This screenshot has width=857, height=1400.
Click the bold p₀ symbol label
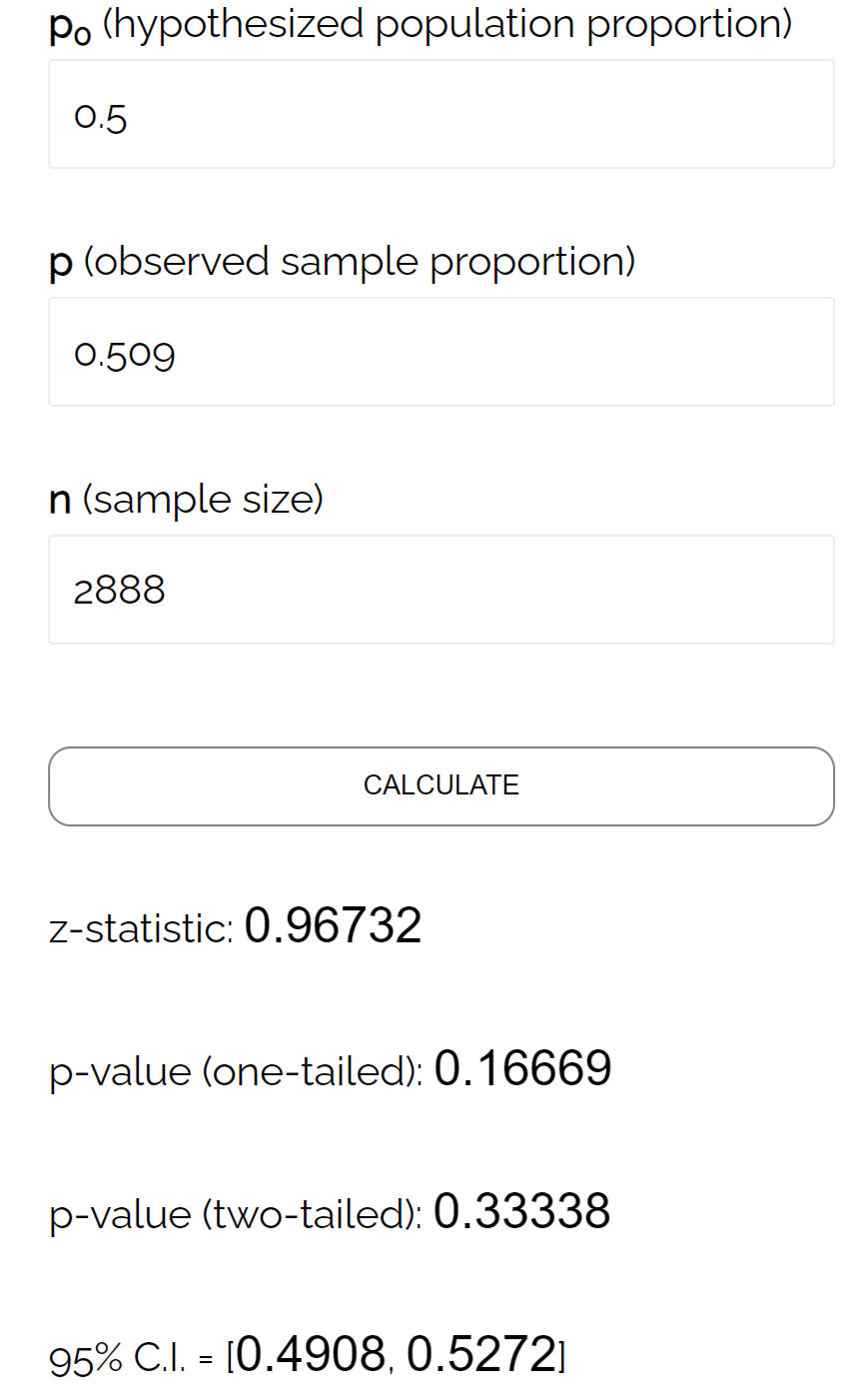coord(70,25)
